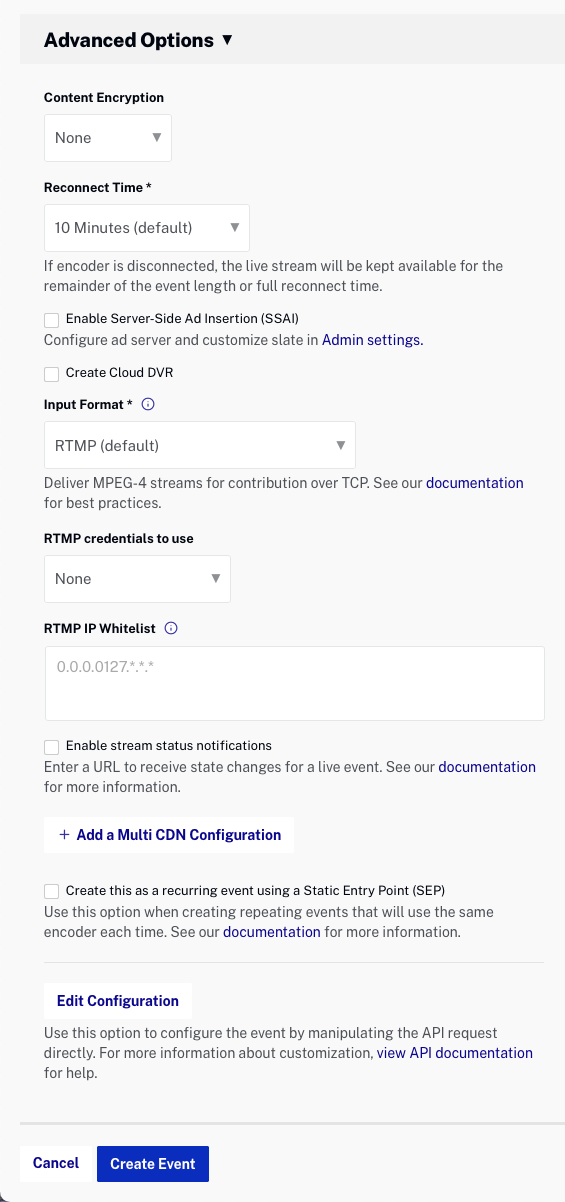Open the view API documentation link

pyautogui.click(x=455, y=1053)
